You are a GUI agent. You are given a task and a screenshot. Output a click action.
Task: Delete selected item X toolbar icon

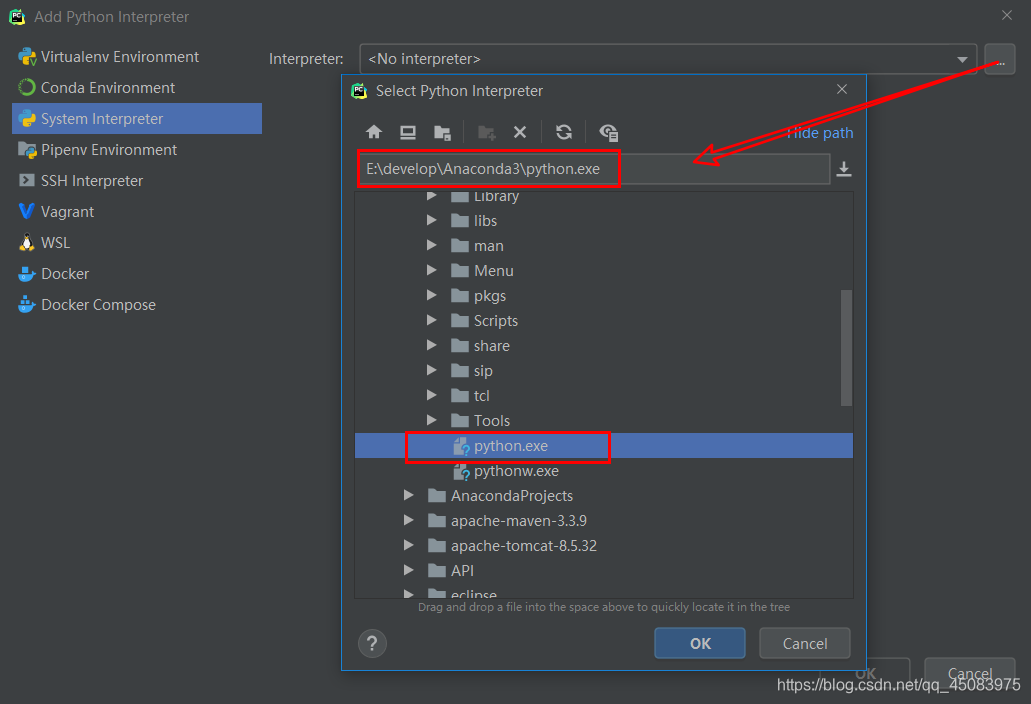point(519,132)
